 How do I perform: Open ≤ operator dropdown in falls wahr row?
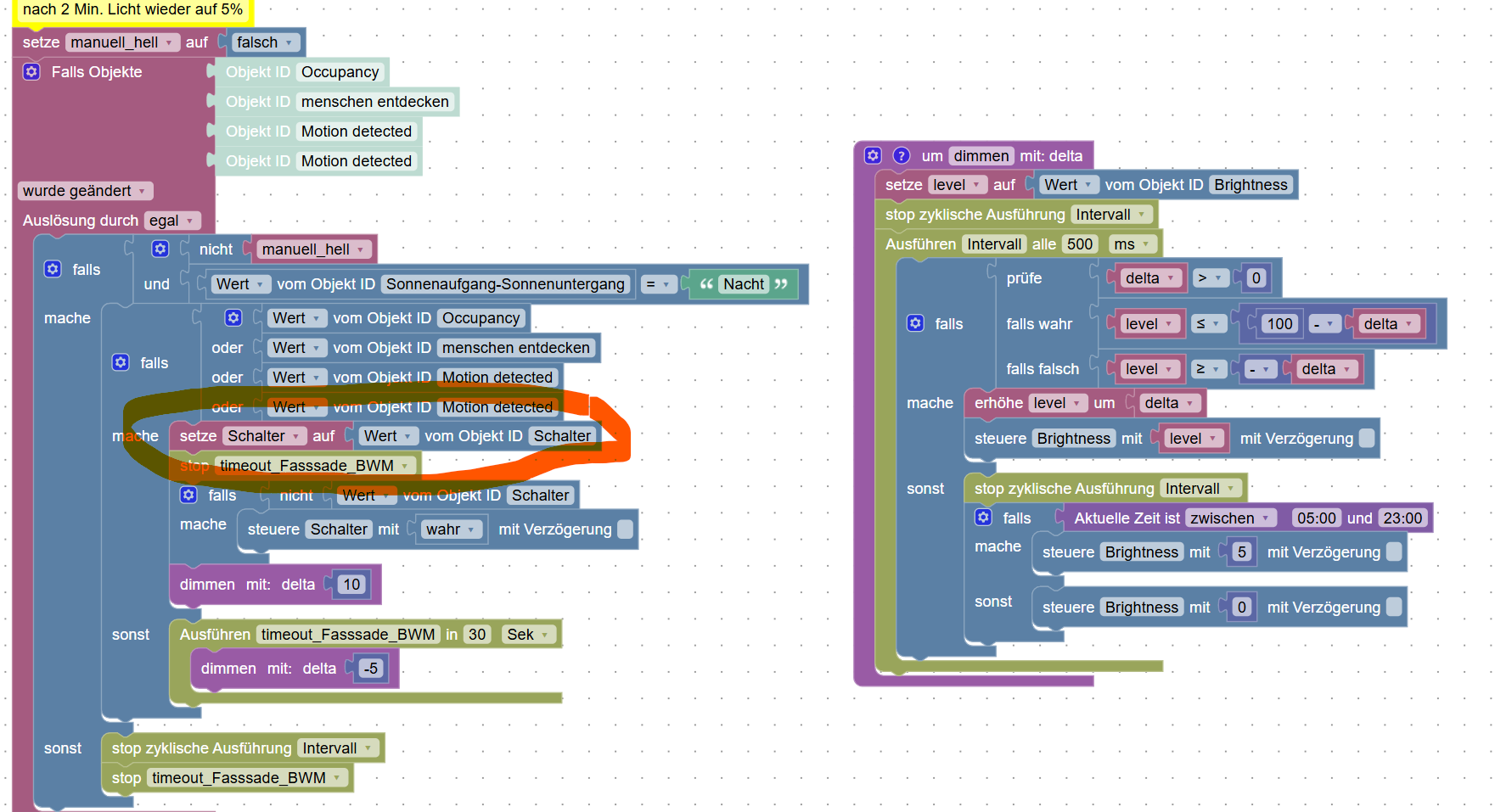(x=1209, y=324)
